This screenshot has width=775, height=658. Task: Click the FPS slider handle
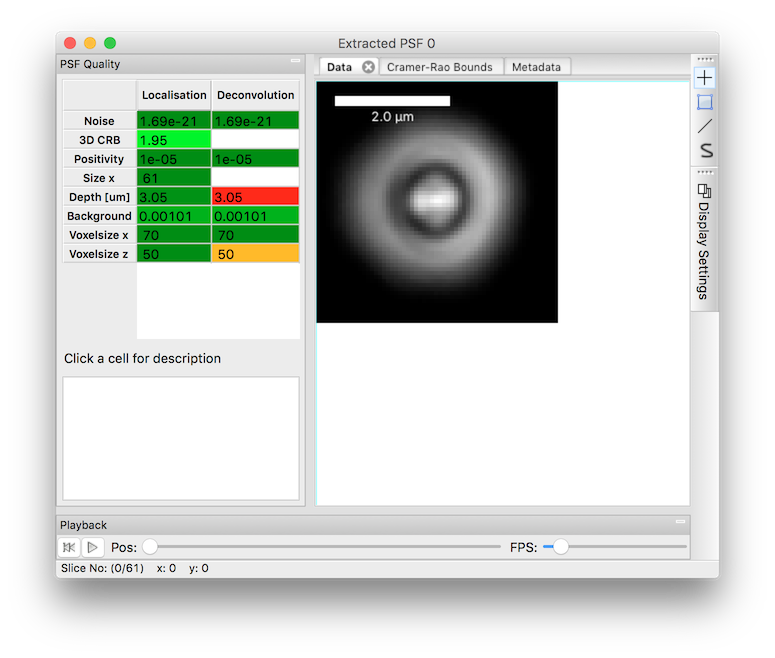[x=560, y=547]
